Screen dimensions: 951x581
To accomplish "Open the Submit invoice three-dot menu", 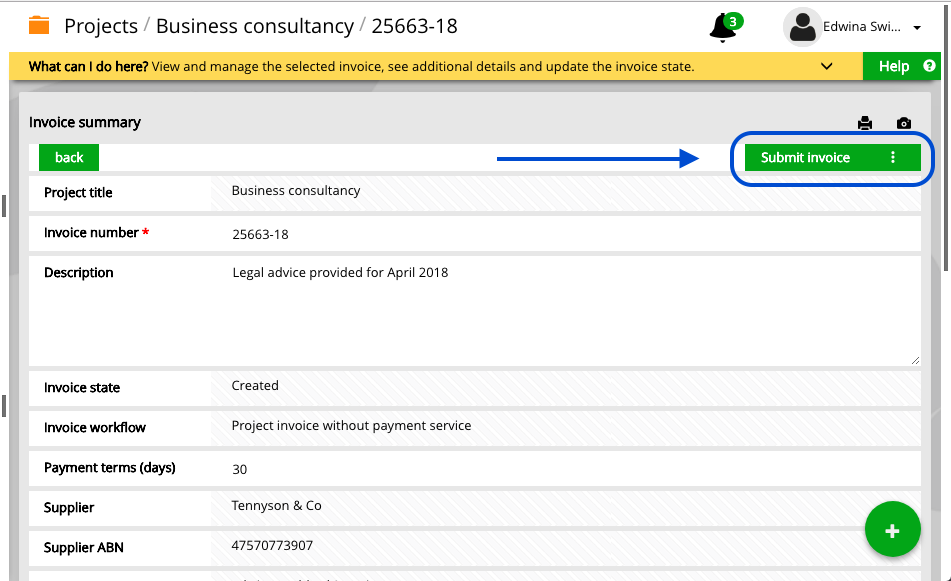I will 893,158.
